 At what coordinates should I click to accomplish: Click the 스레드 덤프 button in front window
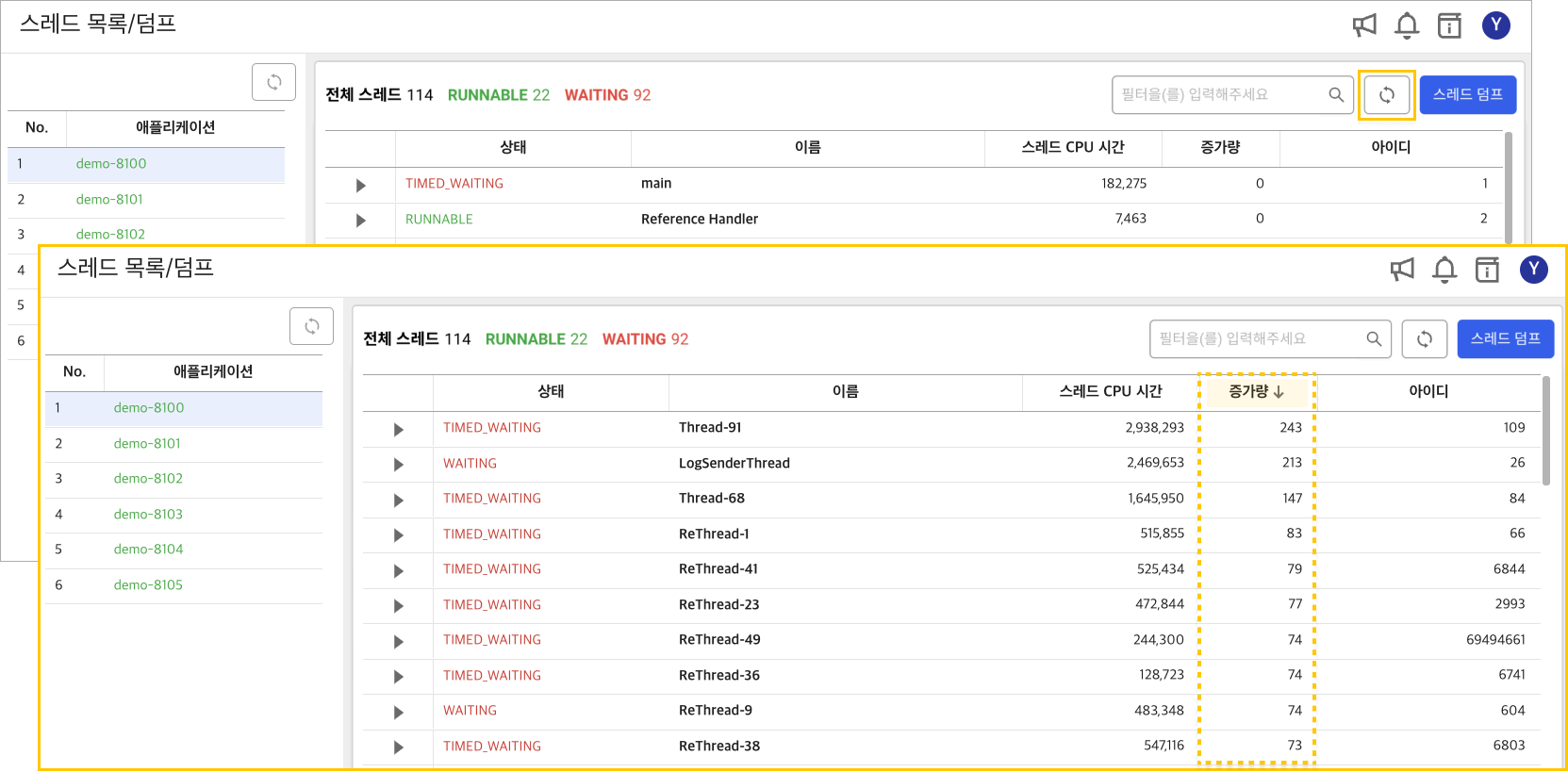coord(1506,339)
